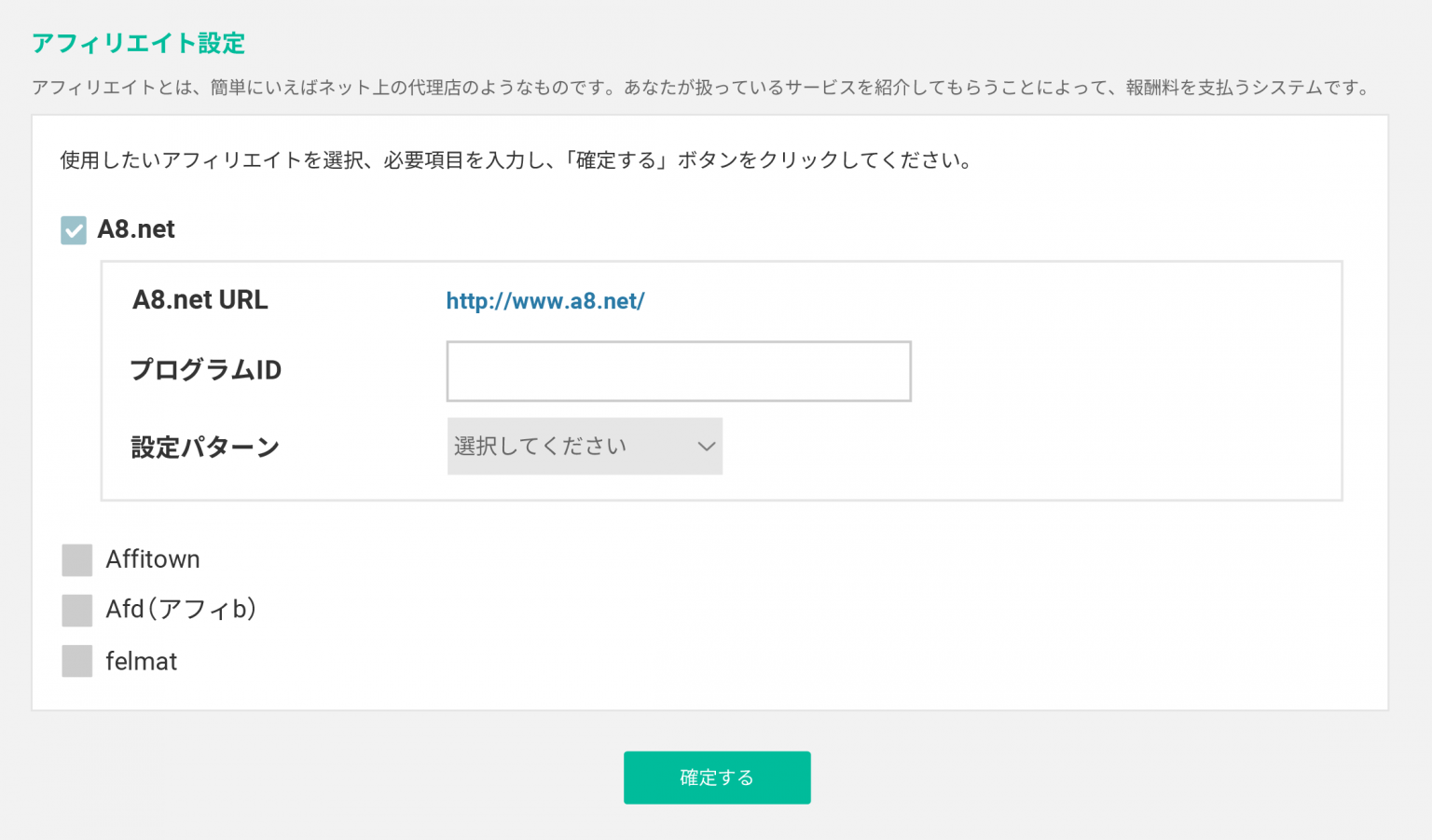The width and height of the screenshot is (1432, 840).
Task: Click the 確定する button
Action: click(717, 778)
